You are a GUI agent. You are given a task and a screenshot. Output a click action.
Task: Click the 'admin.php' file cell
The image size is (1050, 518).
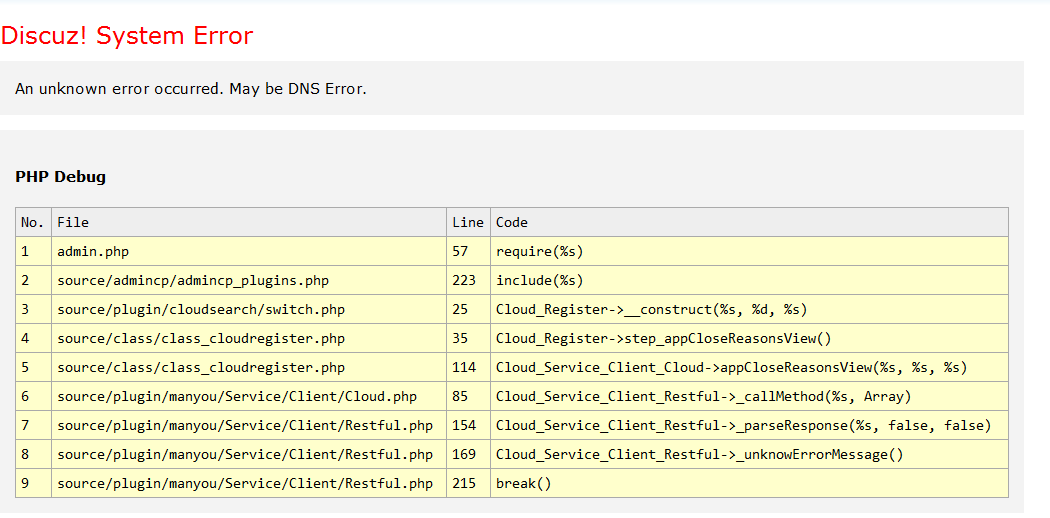pyautogui.click(x=249, y=252)
